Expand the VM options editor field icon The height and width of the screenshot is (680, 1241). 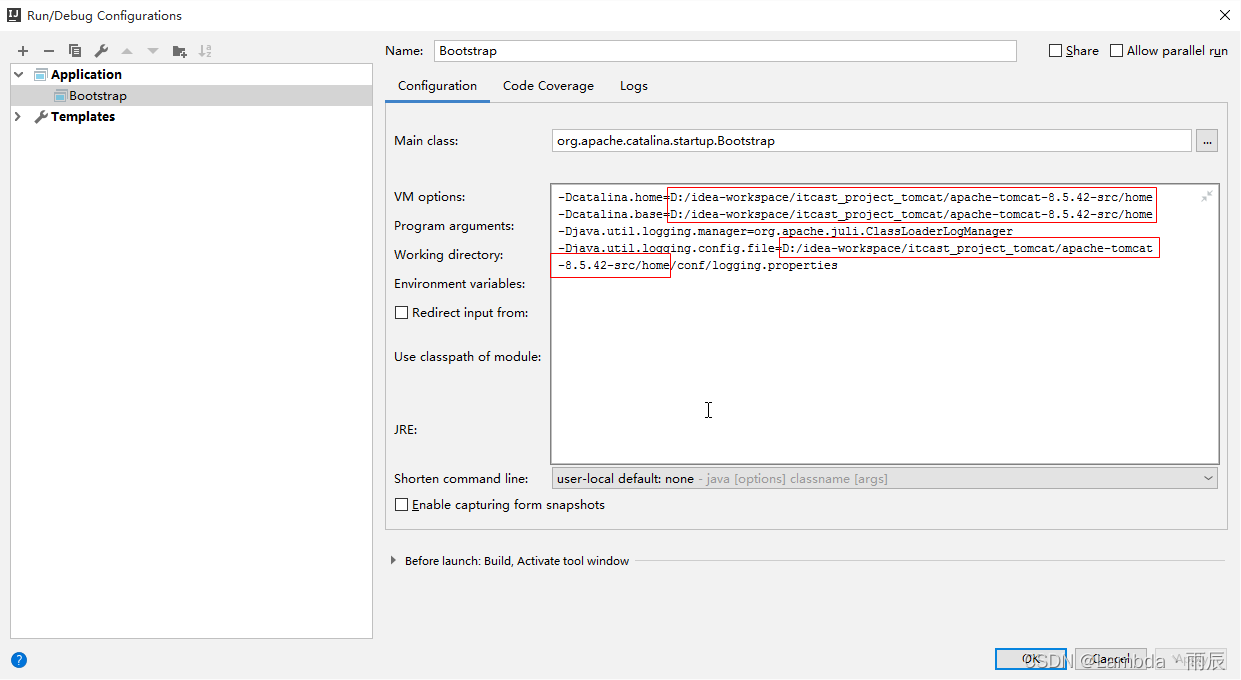coord(1207,196)
